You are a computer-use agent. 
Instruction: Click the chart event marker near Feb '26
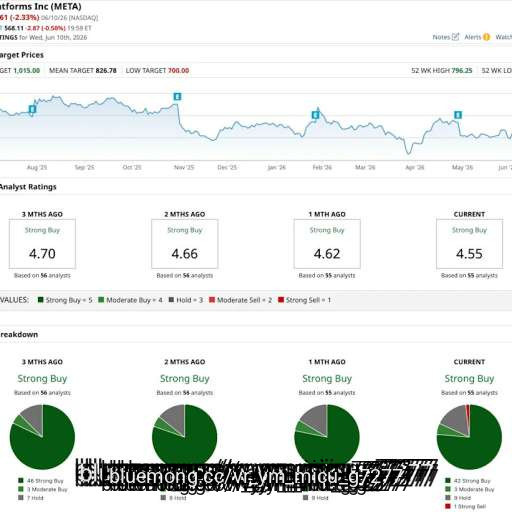pyautogui.click(x=315, y=115)
